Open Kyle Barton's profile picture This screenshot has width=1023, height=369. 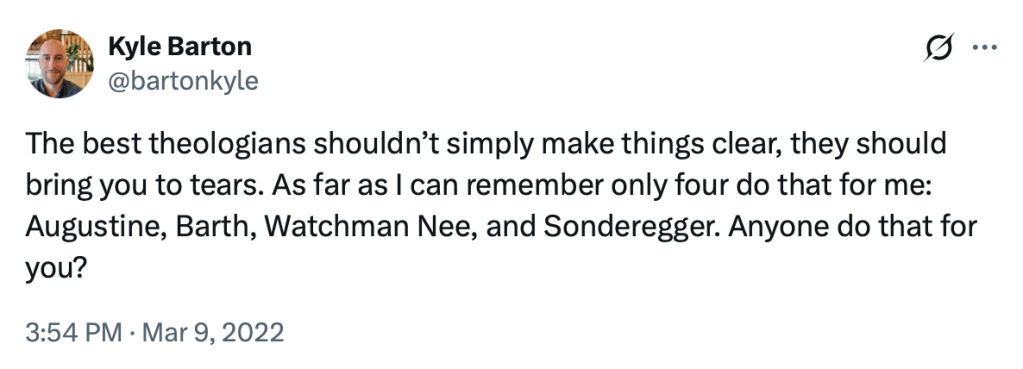click(59, 64)
